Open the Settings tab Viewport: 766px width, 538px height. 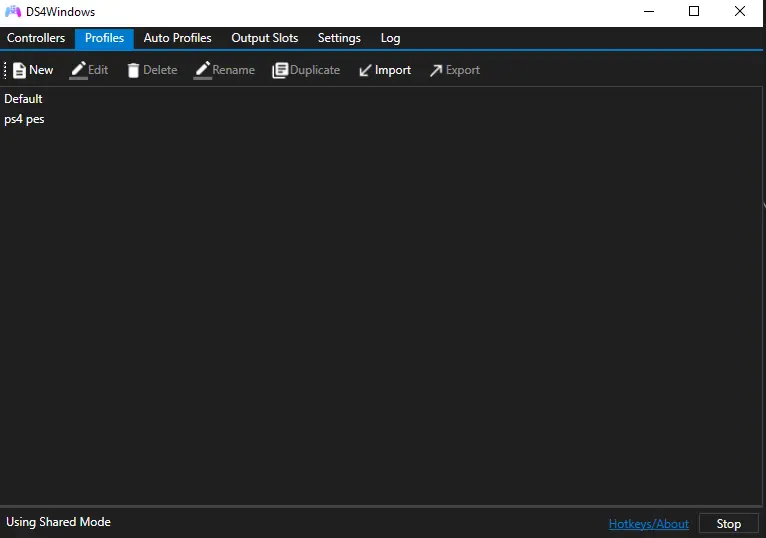339,38
